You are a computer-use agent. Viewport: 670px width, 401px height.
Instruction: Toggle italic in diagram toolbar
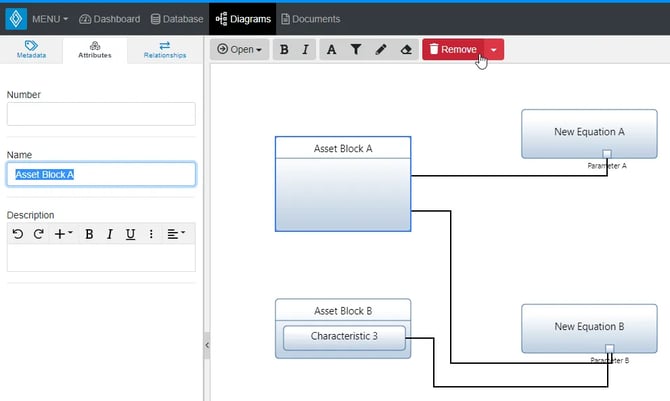point(305,49)
